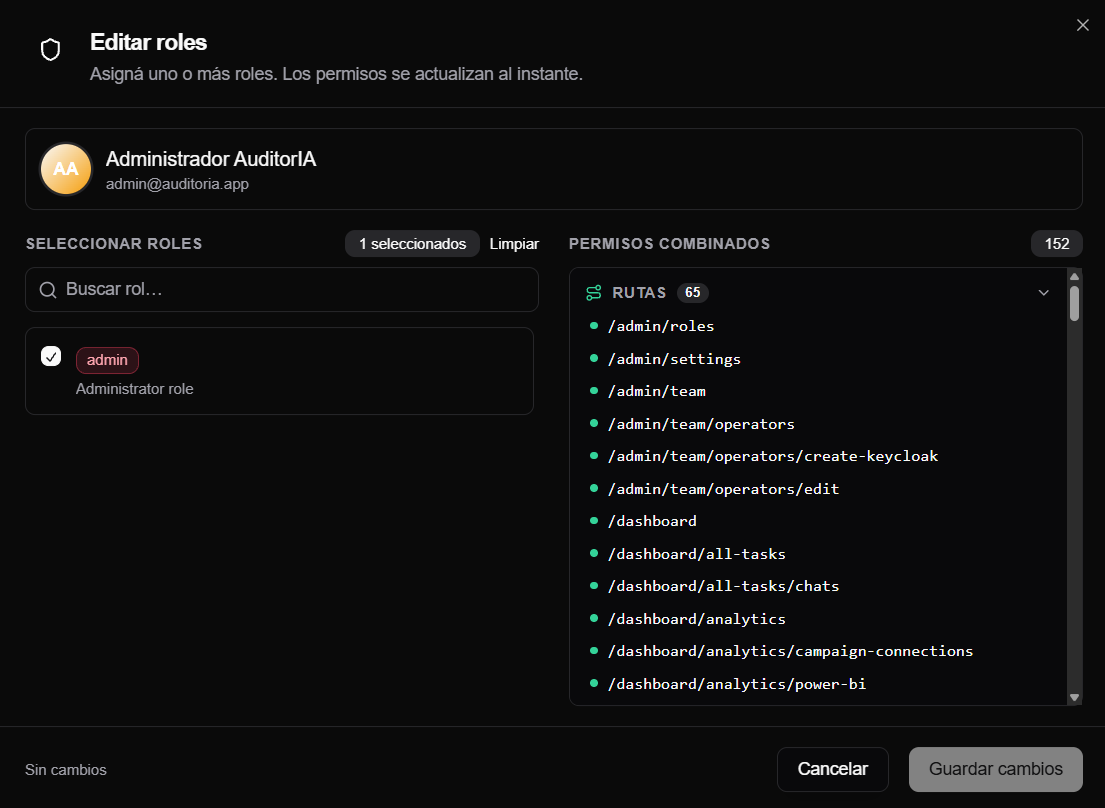Select the /dashboard route entry

652,521
